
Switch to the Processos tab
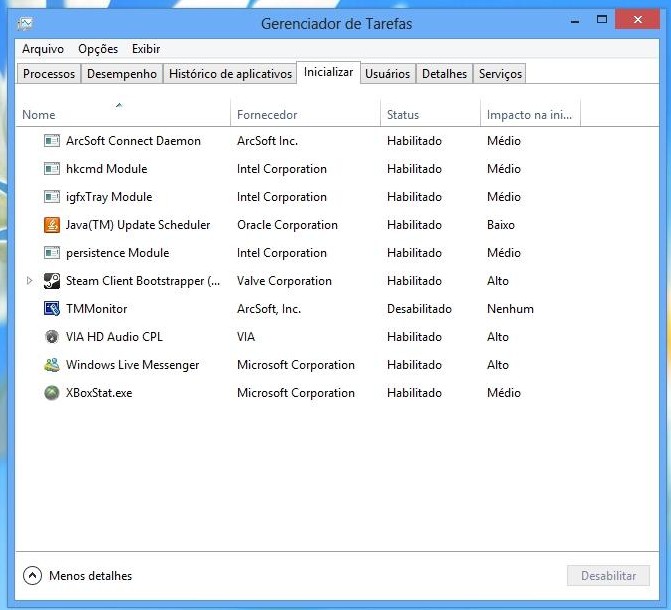point(49,74)
